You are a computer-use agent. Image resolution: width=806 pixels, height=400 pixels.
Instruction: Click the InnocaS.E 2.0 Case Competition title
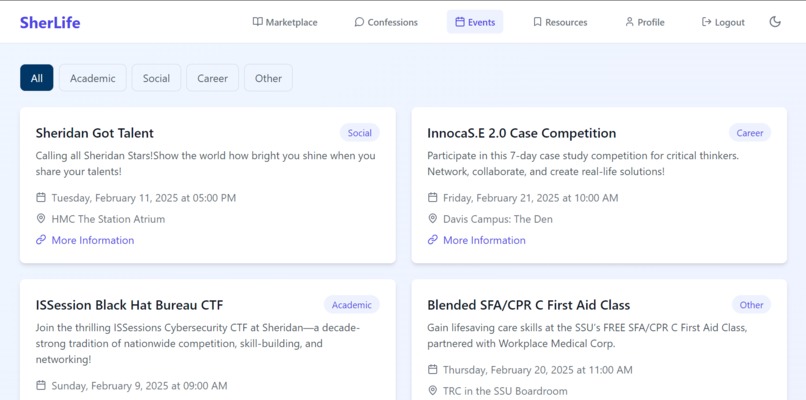[522, 133]
